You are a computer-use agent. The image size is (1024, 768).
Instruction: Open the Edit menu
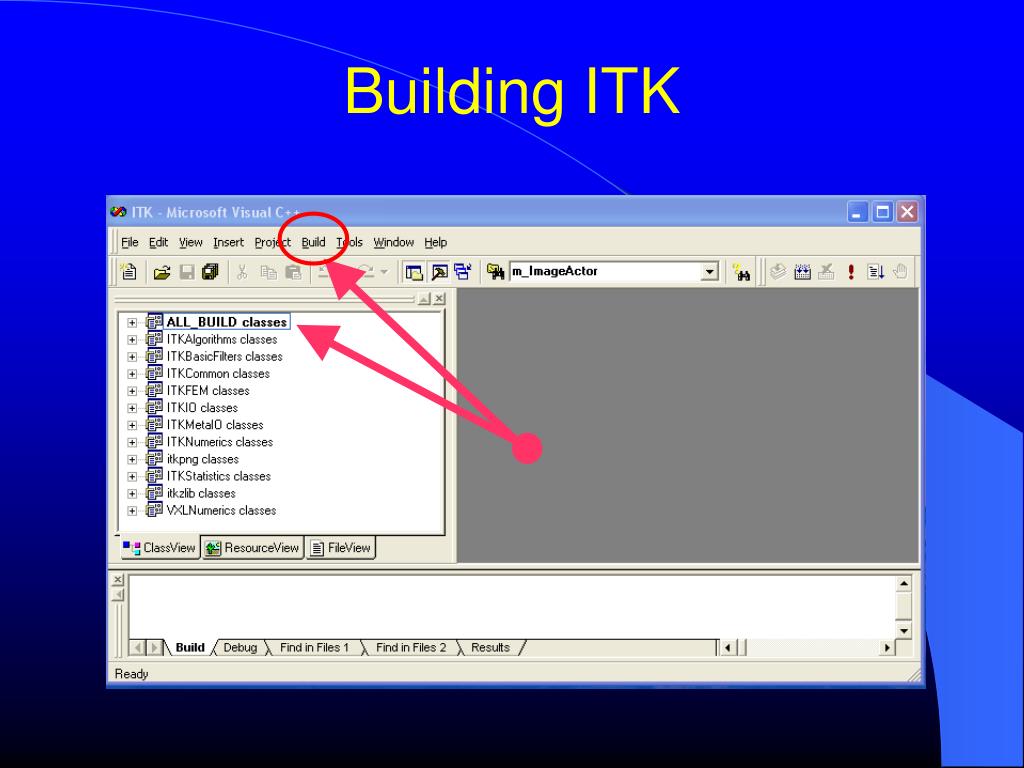point(158,242)
